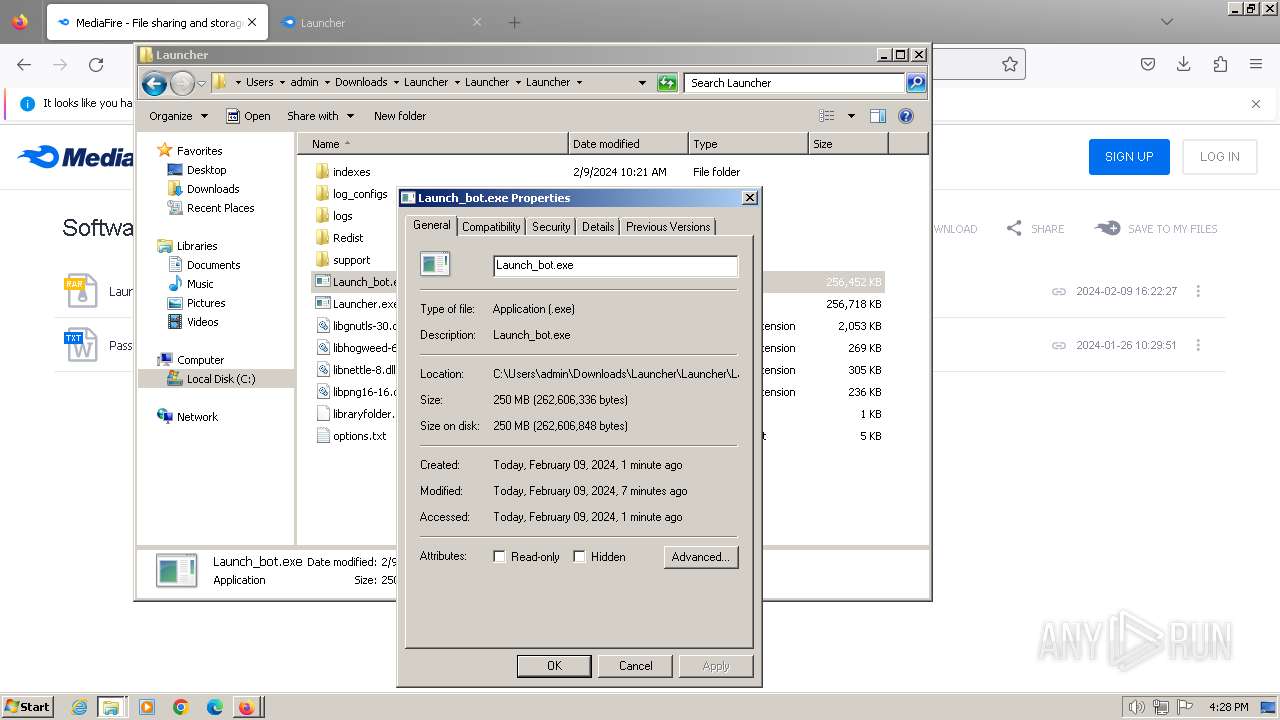Toggle the Read-only attribute checkbox
This screenshot has width=1280, height=720.
point(500,557)
